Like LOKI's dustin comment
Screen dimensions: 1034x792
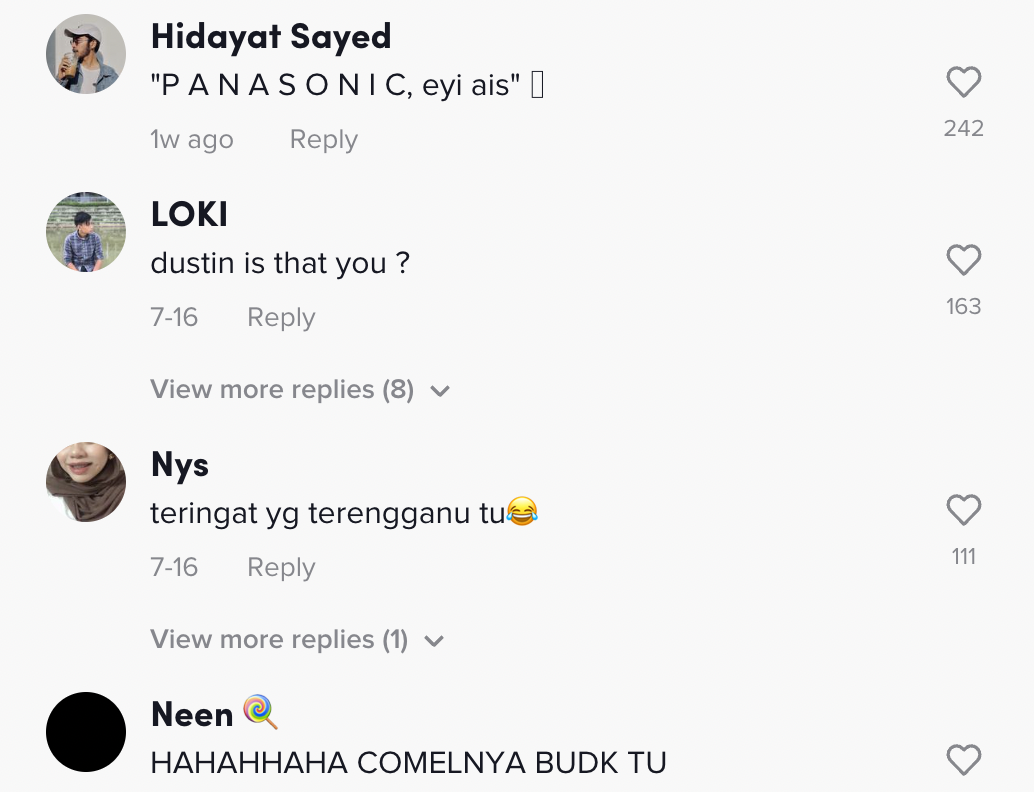coord(963,260)
